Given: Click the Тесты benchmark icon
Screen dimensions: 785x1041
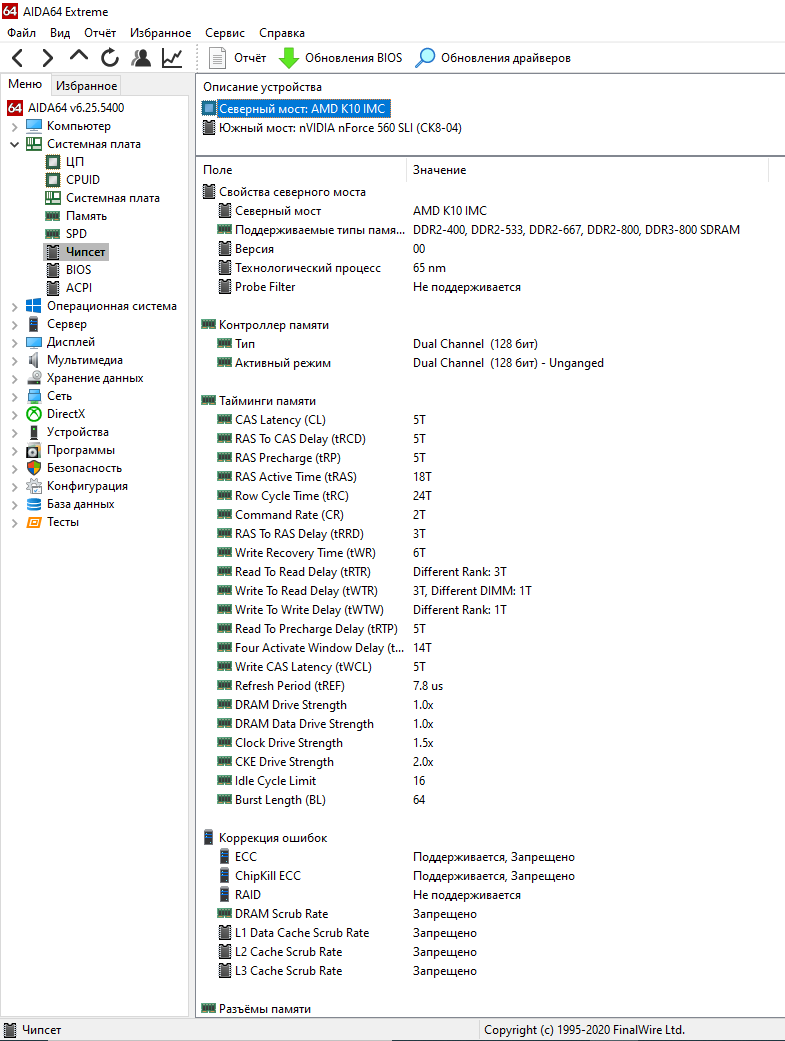Looking at the screenshot, I should (x=34, y=522).
